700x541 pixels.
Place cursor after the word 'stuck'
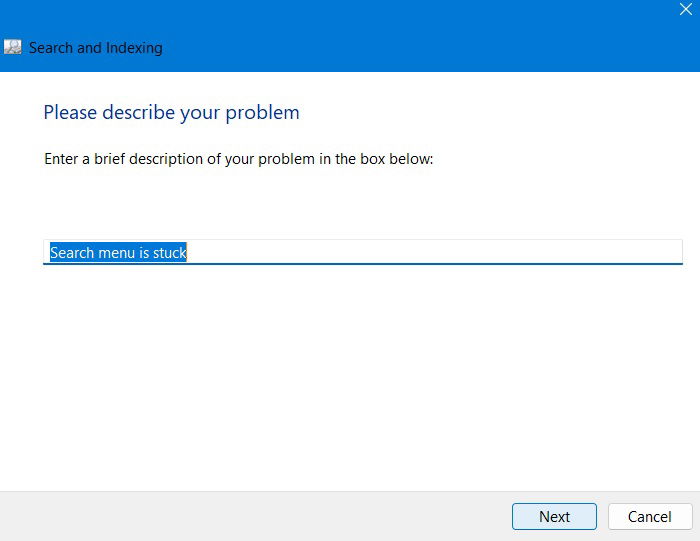[x=188, y=253]
